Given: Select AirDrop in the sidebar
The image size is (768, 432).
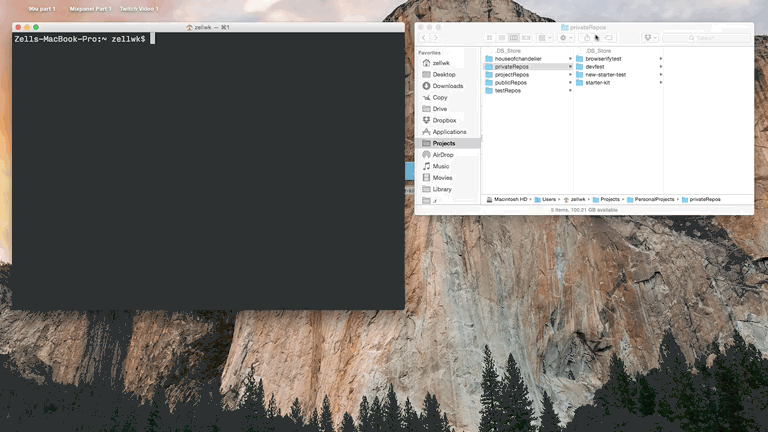Looking at the screenshot, I should (x=445, y=155).
